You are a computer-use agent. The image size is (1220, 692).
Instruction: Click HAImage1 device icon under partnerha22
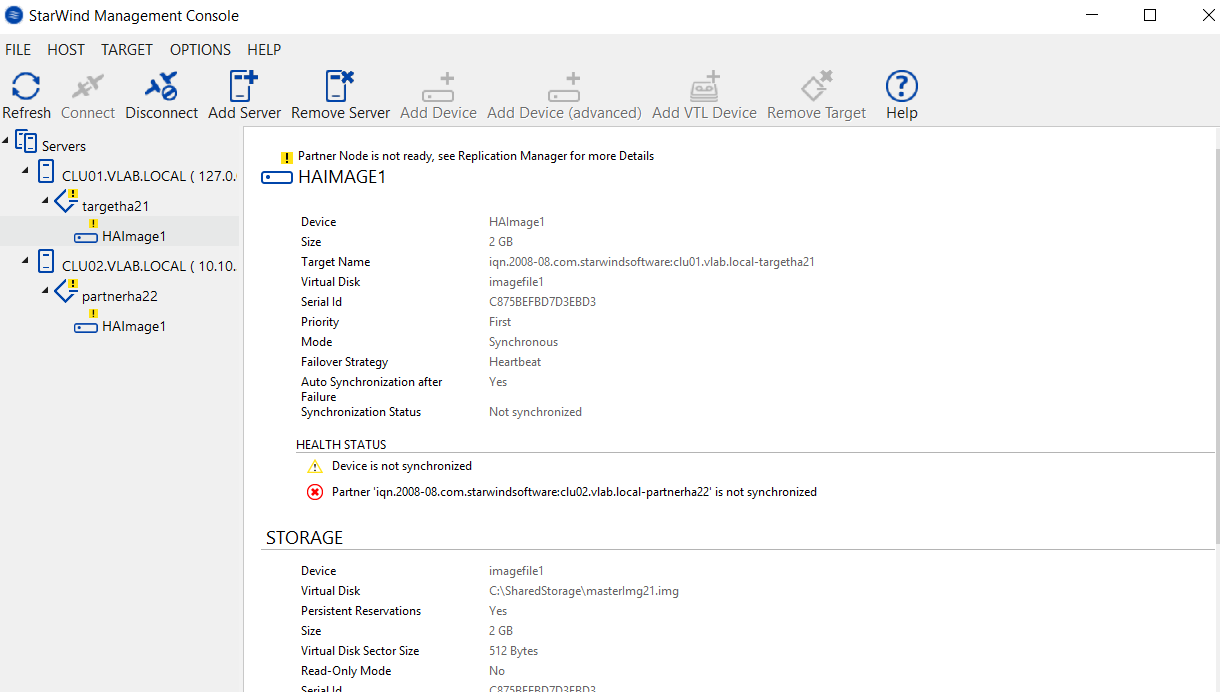coord(86,327)
